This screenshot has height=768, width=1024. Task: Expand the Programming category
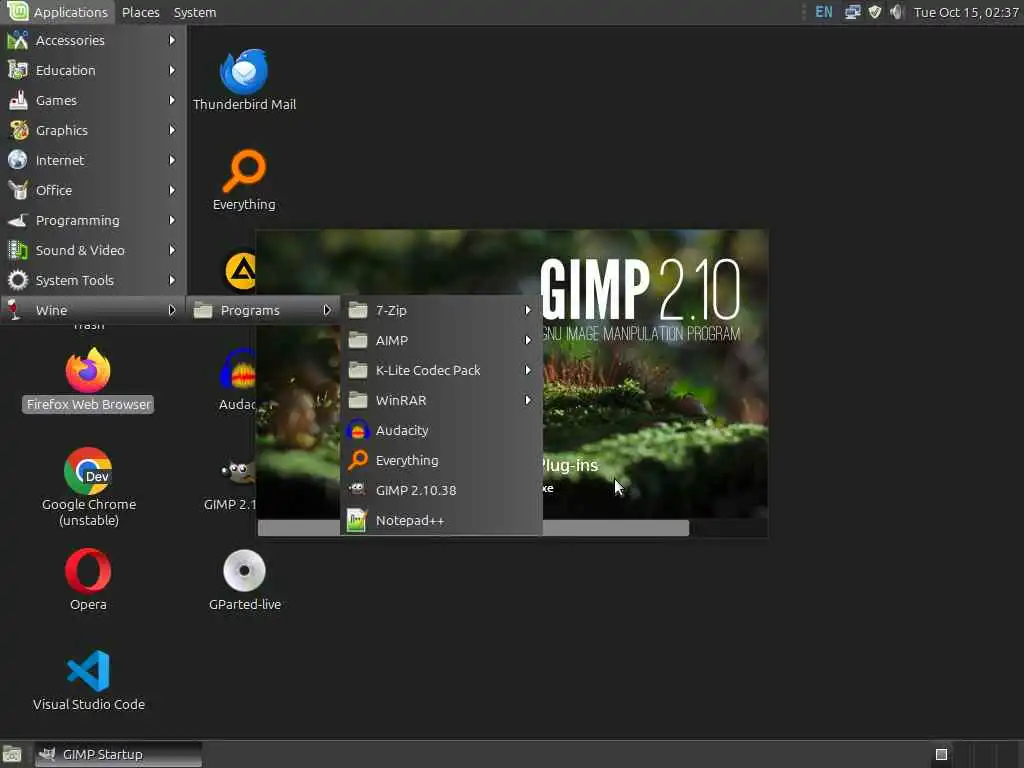(93, 221)
